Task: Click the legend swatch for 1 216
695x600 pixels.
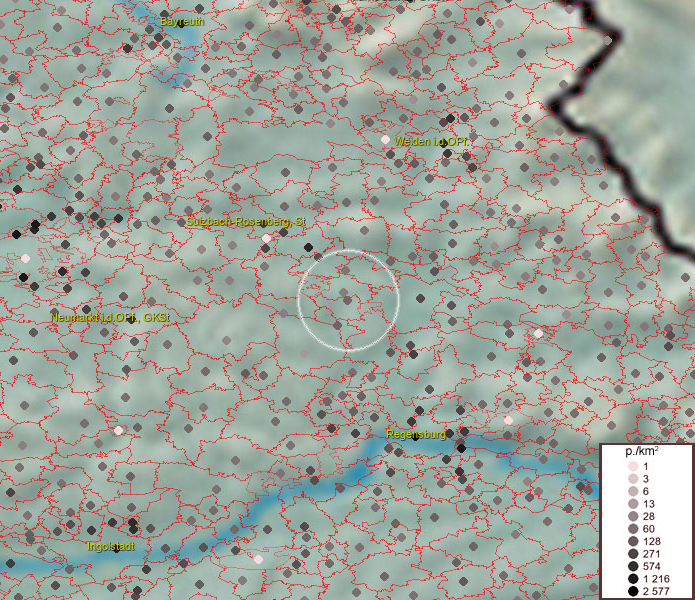Action: point(633,580)
